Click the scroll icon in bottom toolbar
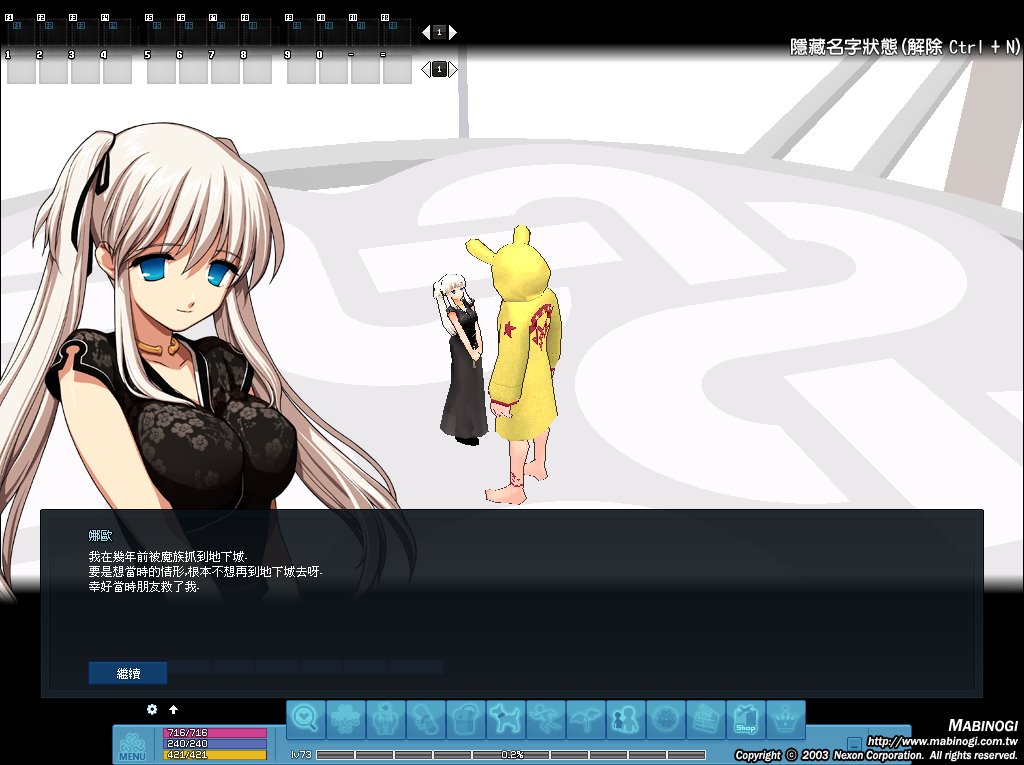The width and height of the screenshot is (1024, 765). 426,719
